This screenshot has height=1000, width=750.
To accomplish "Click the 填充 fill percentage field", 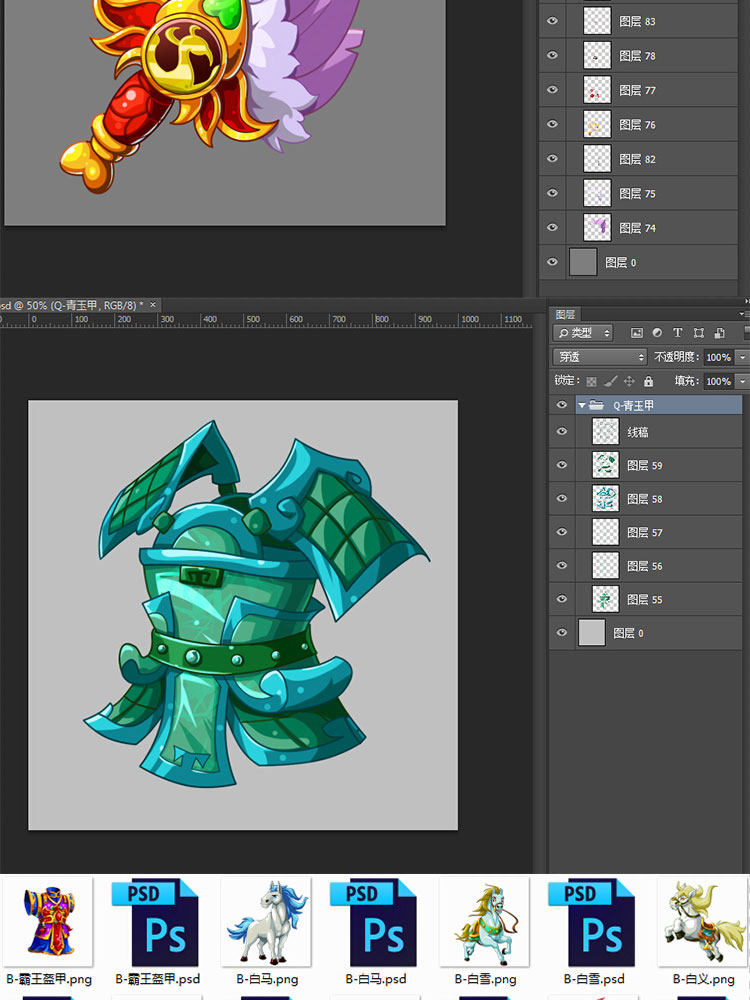I will [x=717, y=381].
